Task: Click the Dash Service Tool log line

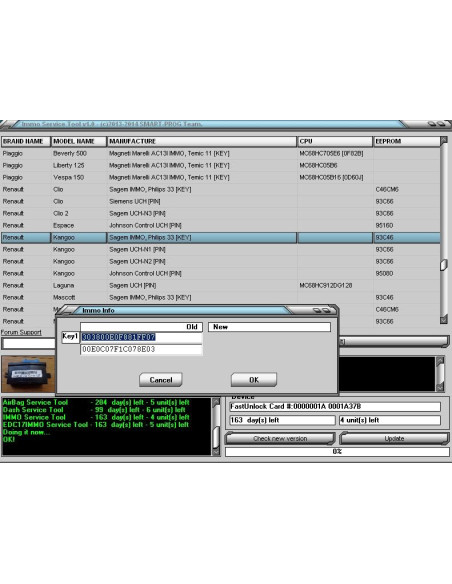Action: tap(94, 410)
